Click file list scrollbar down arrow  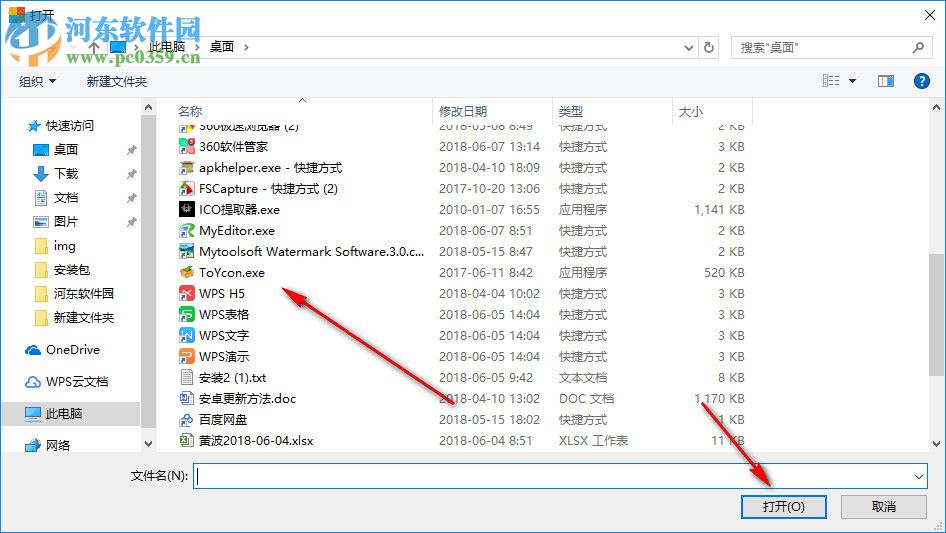tap(936, 444)
